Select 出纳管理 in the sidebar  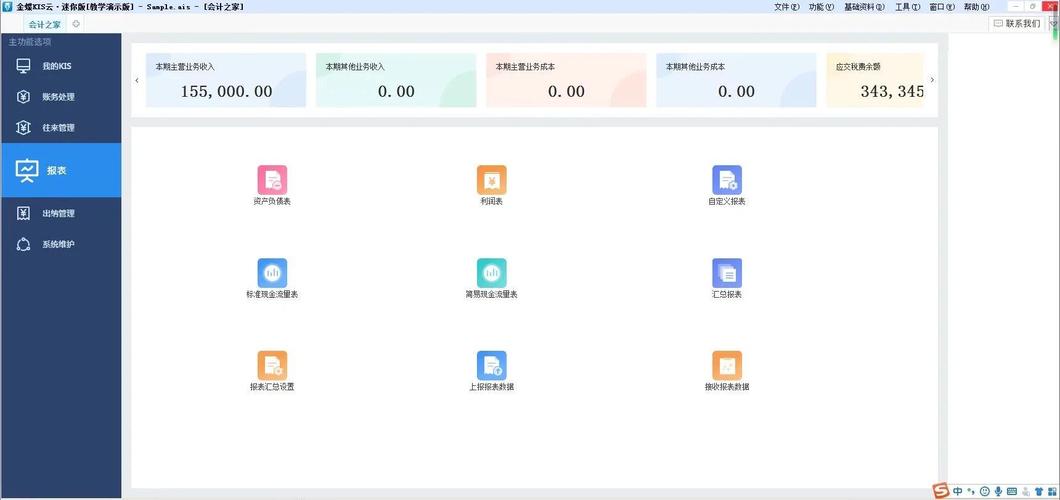58,213
